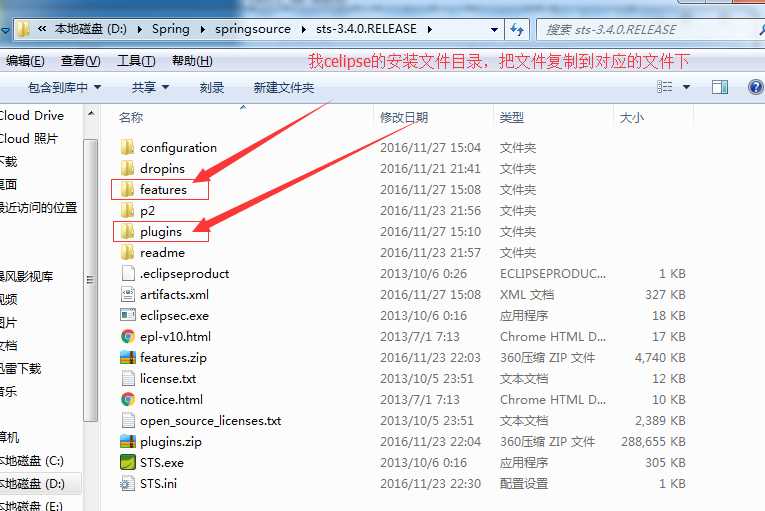Open the 共享 dropdown menu

(150, 87)
